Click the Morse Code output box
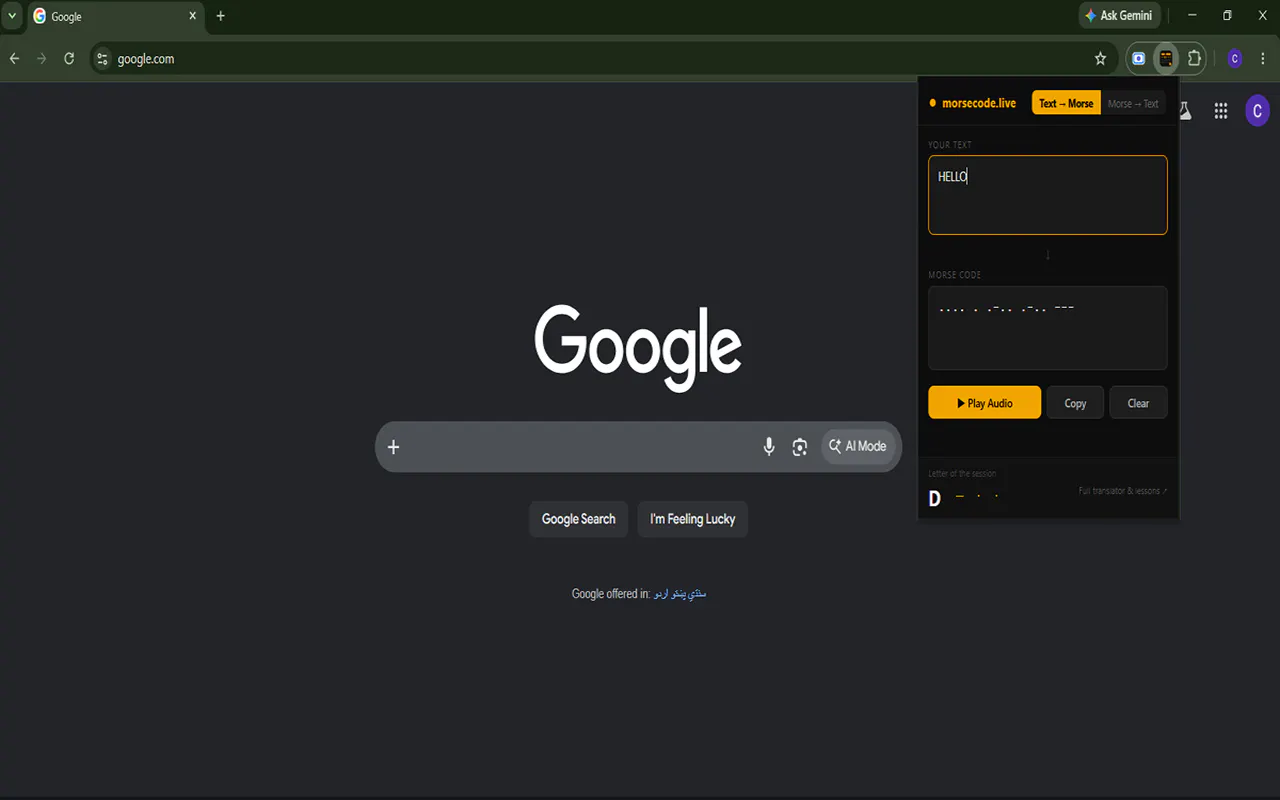Viewport: 1280px width, 800px height. point(1047,328)
